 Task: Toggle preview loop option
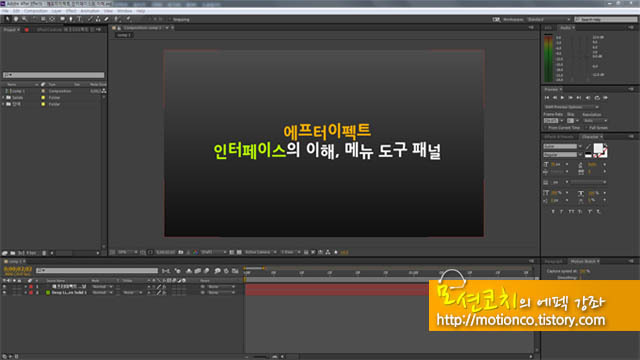pyautogui.click(x=597, y=98)
